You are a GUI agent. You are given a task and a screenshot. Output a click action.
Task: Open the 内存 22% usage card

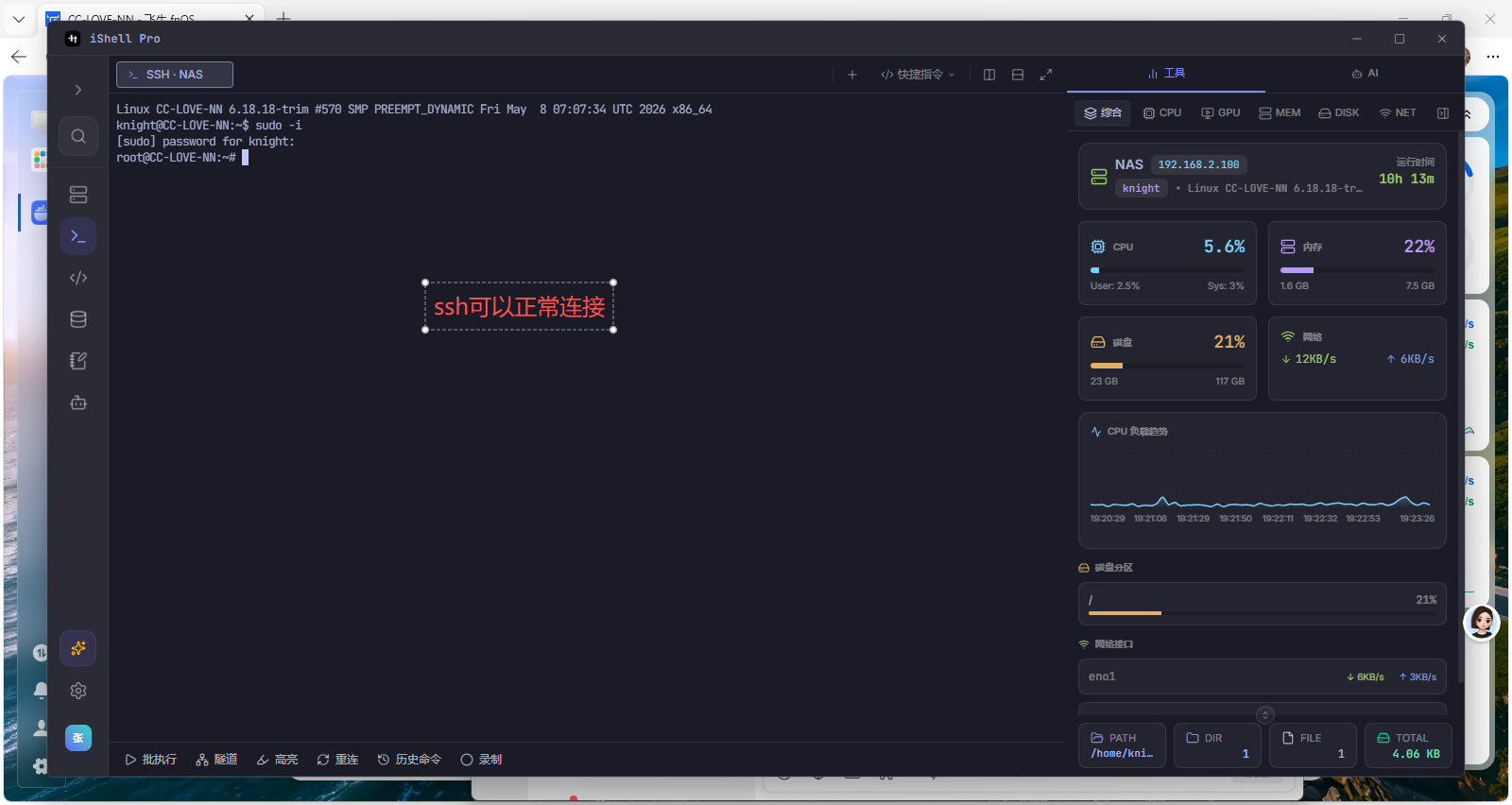coord(1357,264)
